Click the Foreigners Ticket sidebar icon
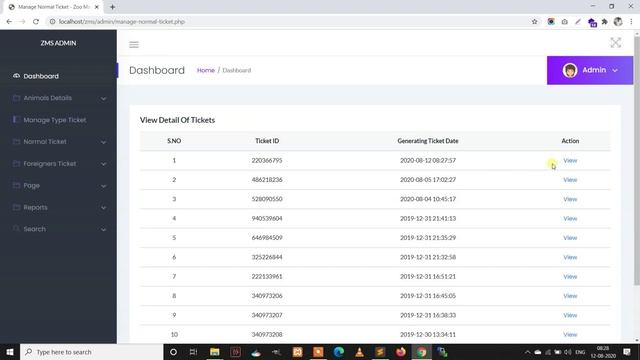The image size is (640, 360). [x=16, y=163]
